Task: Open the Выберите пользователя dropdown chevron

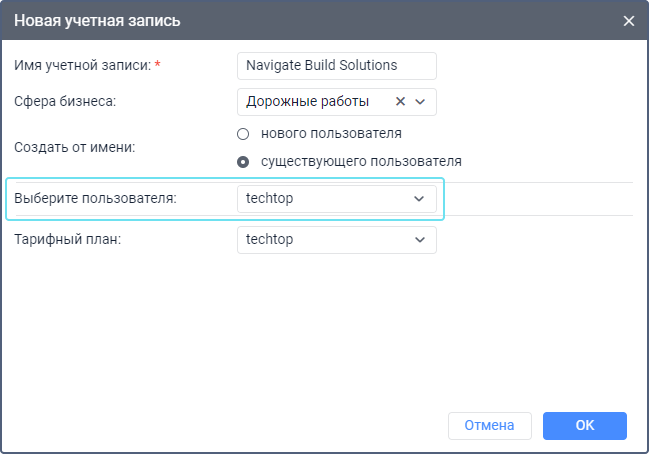Action: (x=419, y=198)
